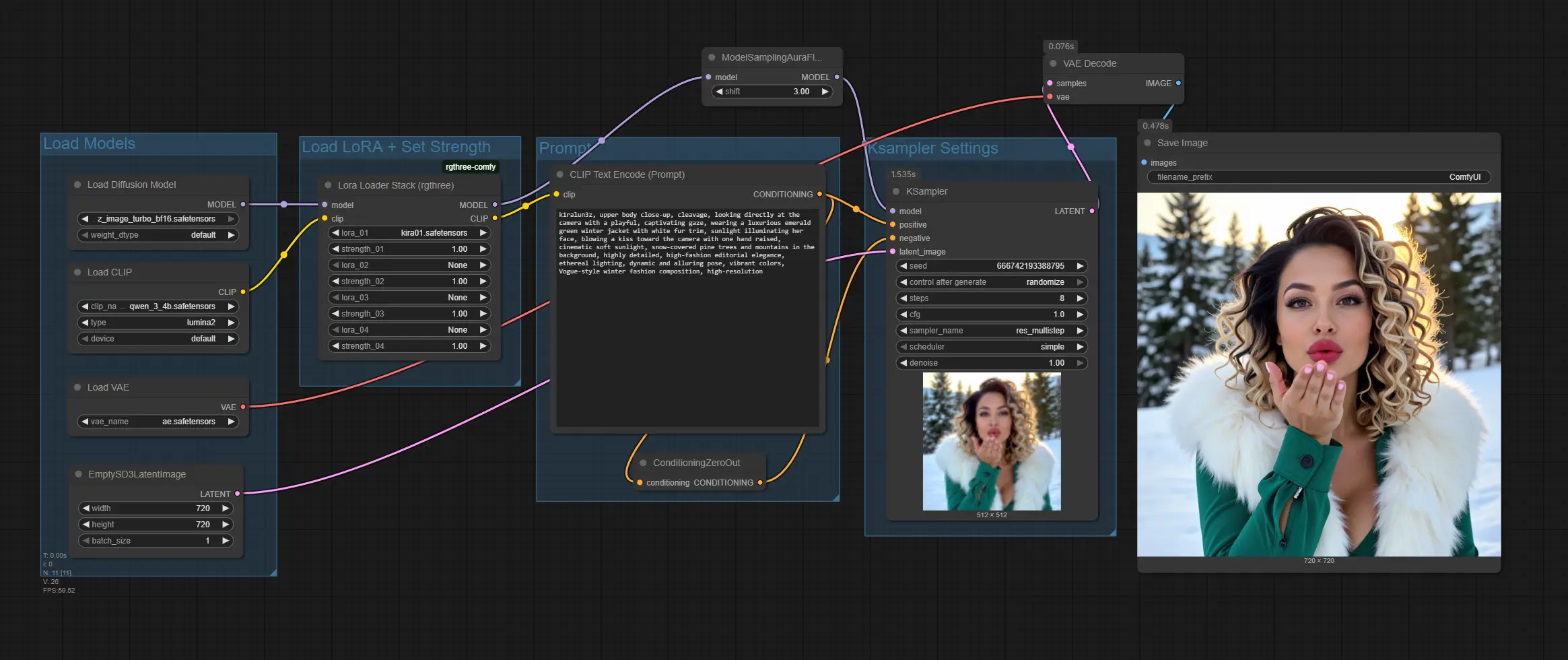Screen dimensions: 1568x660
Task: Click the right arrow to increase steps value
Action: [x=1080, y=298]
